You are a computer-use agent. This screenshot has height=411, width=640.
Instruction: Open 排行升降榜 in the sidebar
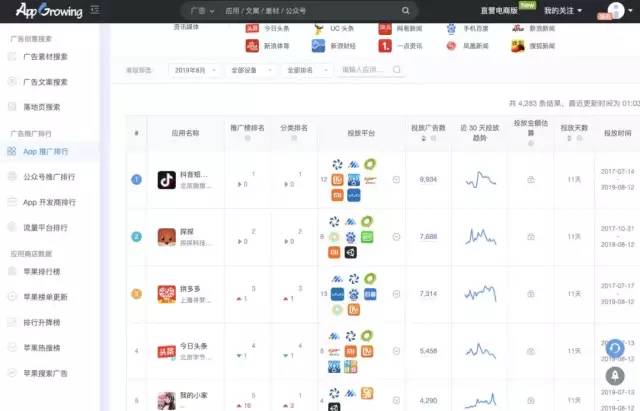[x=41, y=322]
